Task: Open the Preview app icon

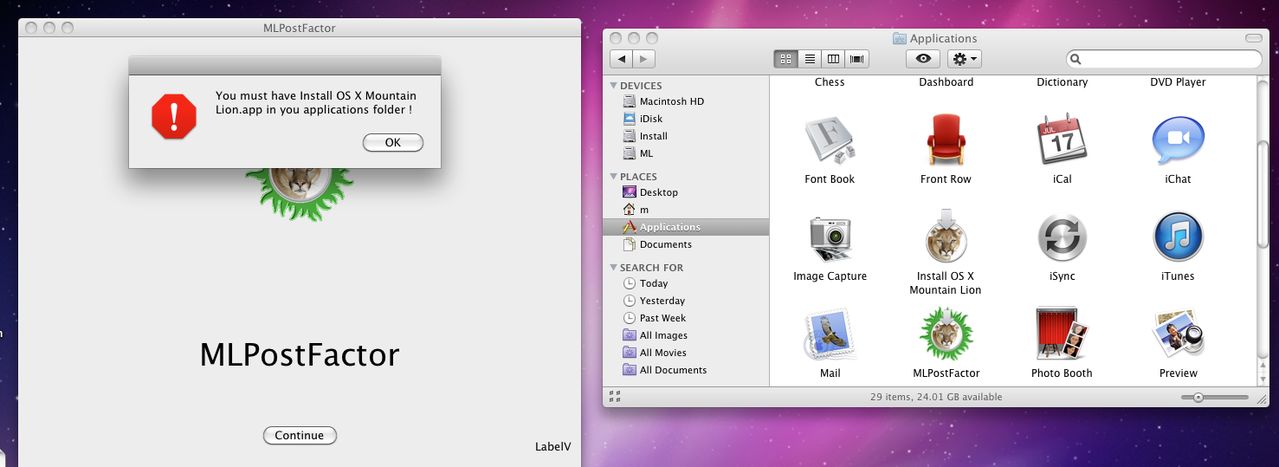Action: pos(1178,335)
